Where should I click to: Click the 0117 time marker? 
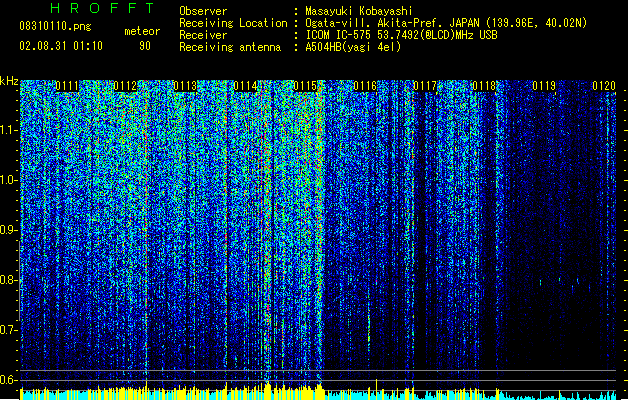point(425,86)
